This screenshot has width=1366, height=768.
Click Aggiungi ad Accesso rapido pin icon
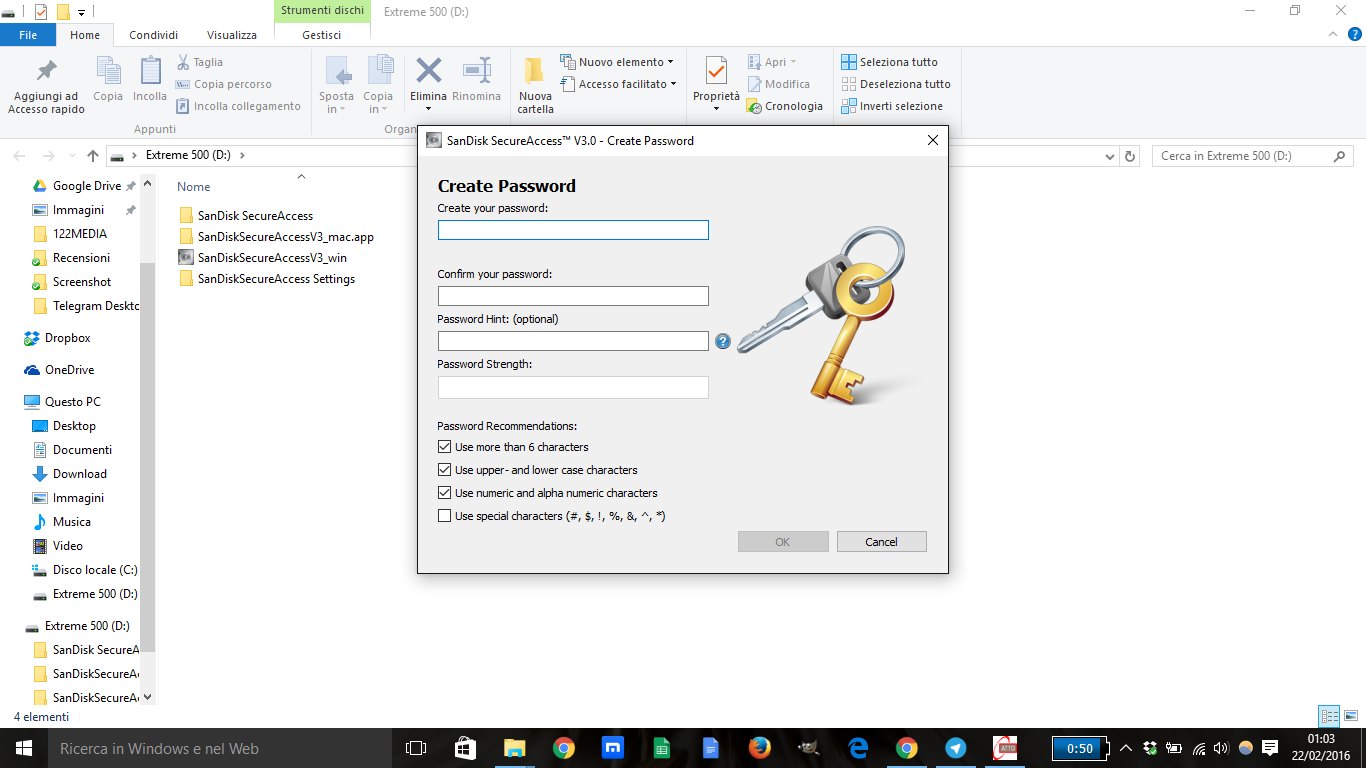pyautogui.click(x=46, y=71)
